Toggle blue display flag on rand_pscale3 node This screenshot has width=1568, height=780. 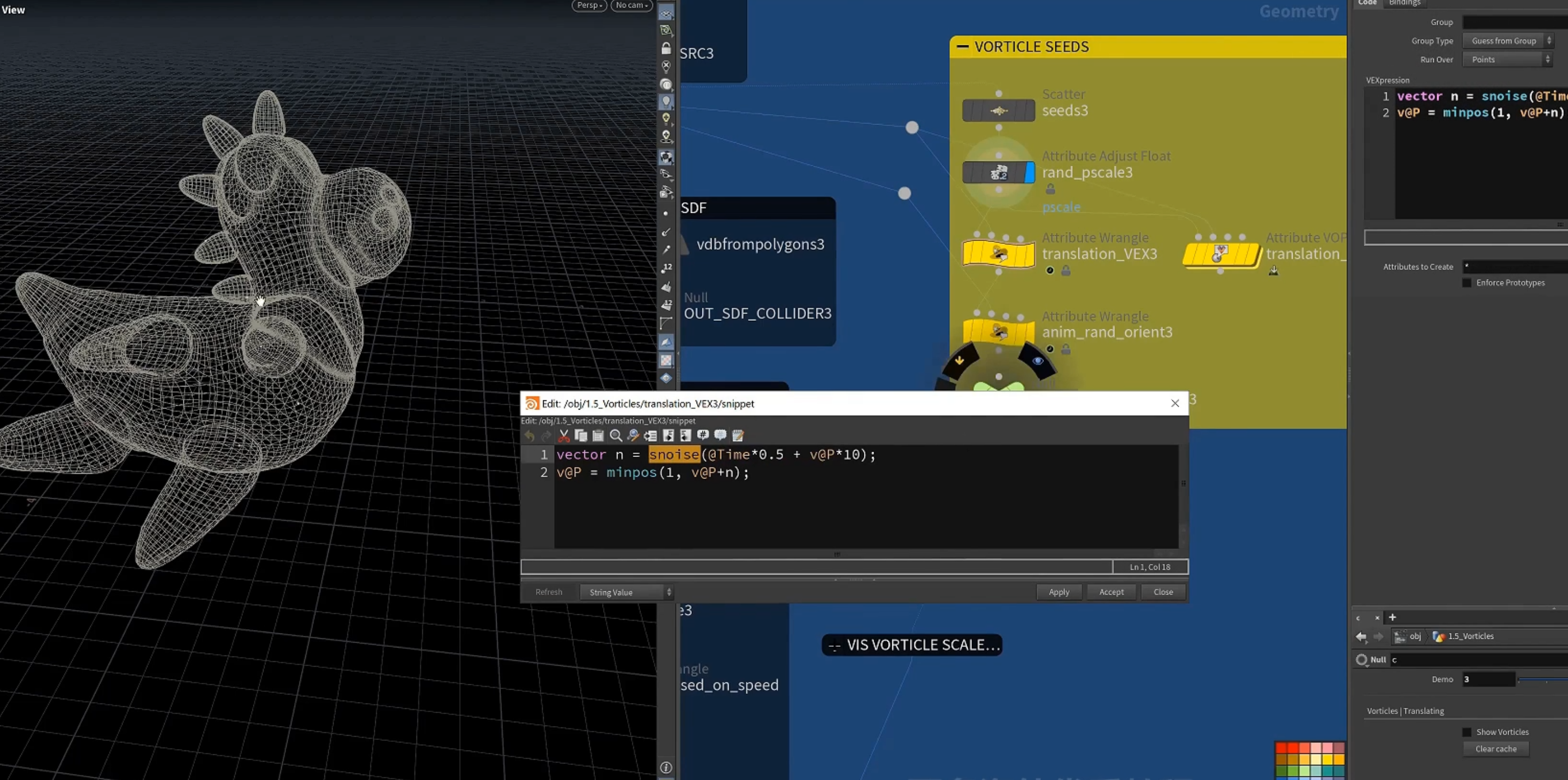(1029, 172)
